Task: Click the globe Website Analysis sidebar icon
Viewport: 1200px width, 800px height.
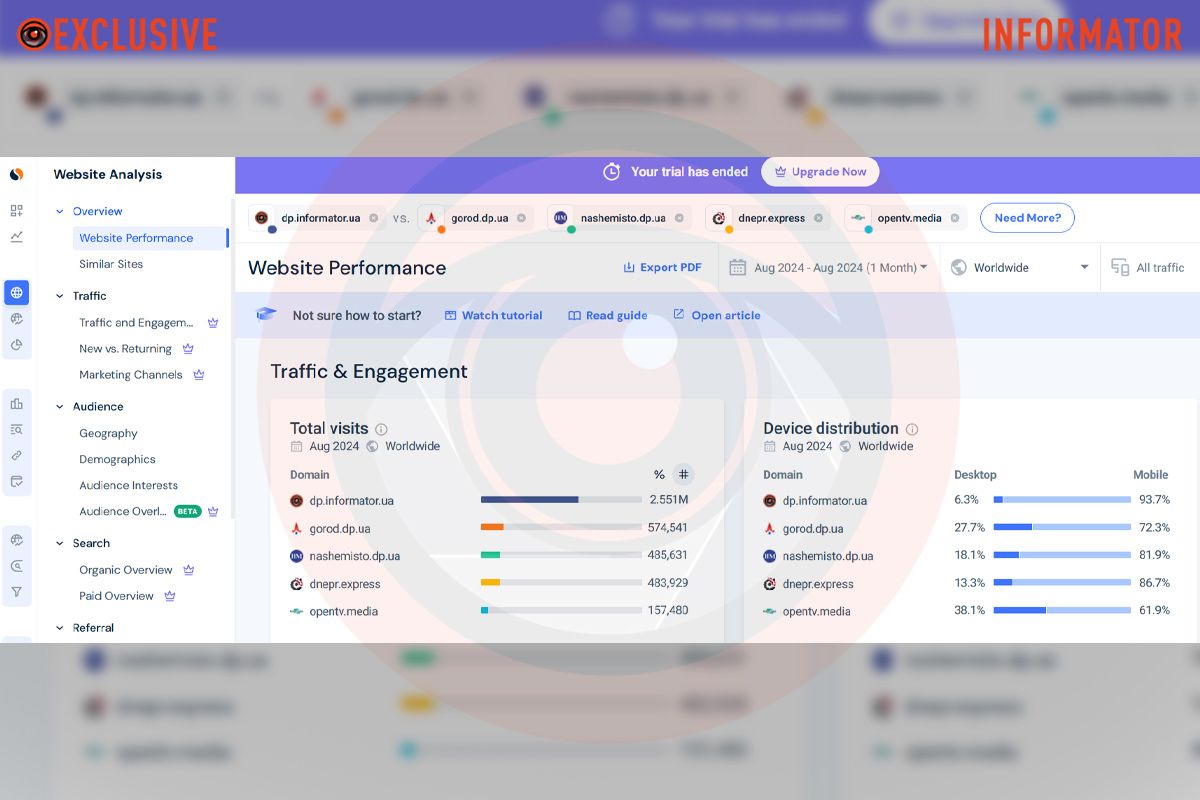Action: 16,293
